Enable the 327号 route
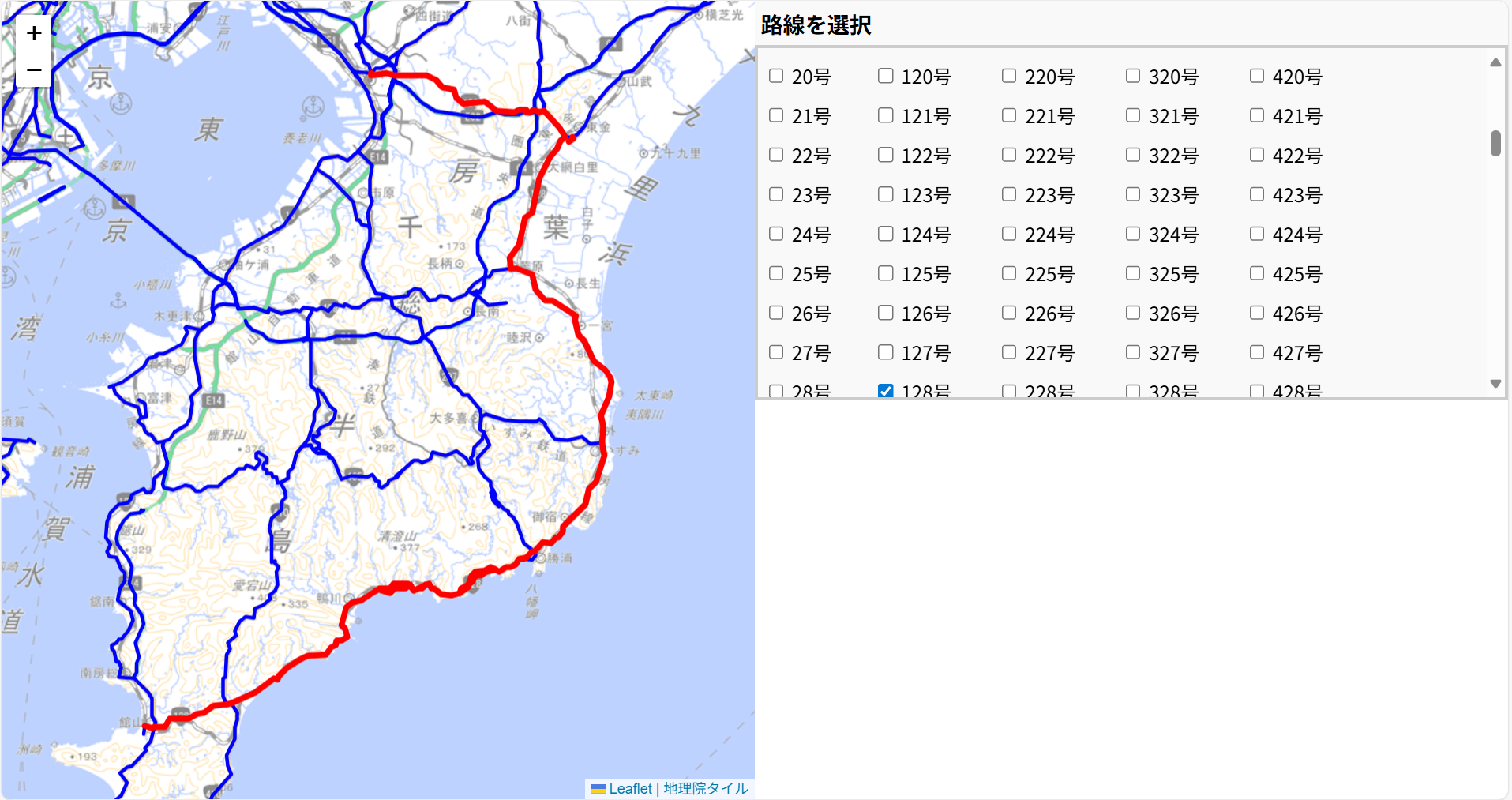Screen dimensions: 1512x800 (x=1132, y=351)
